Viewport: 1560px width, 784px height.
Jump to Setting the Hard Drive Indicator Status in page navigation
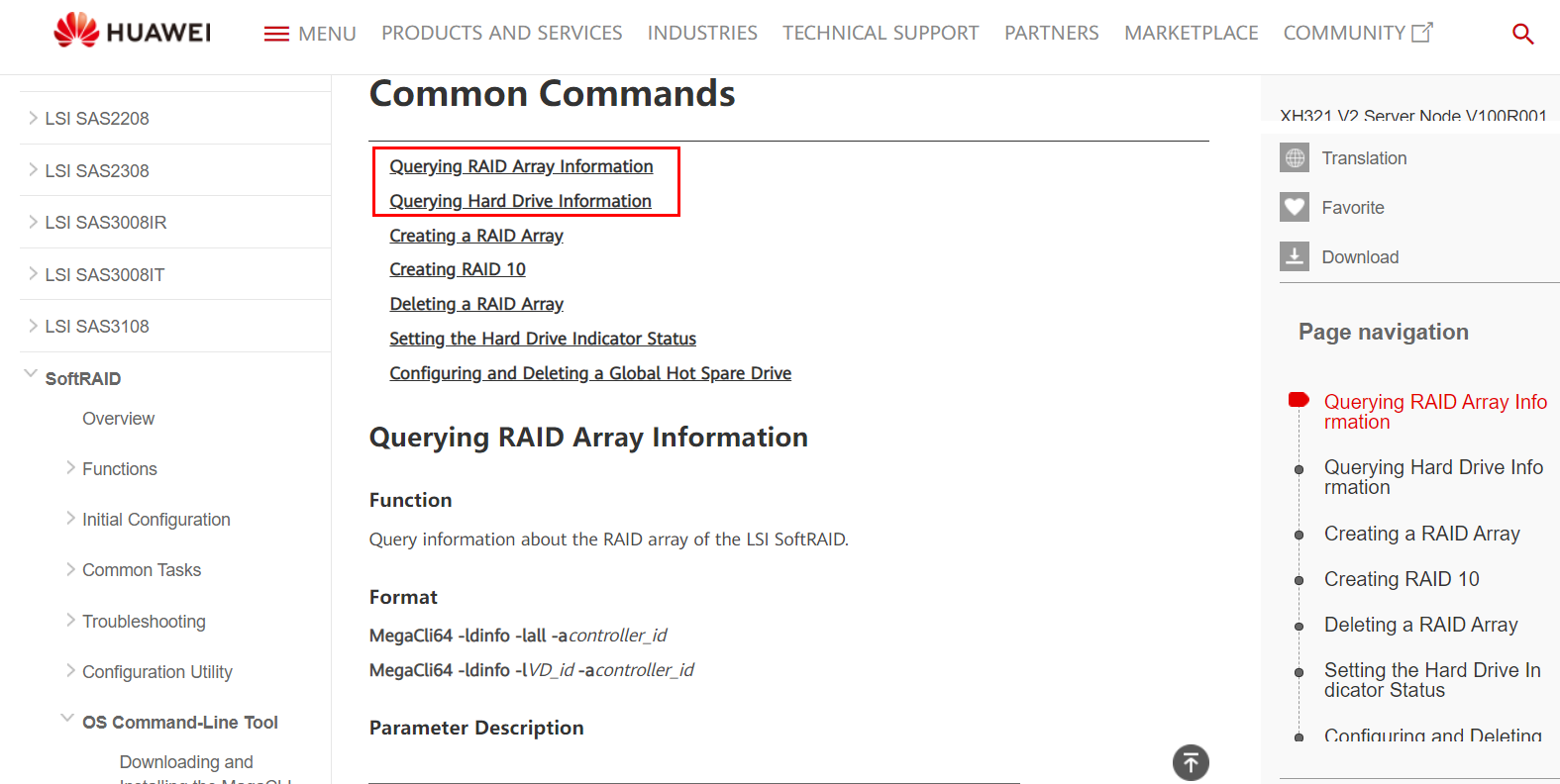(1432, 680)
